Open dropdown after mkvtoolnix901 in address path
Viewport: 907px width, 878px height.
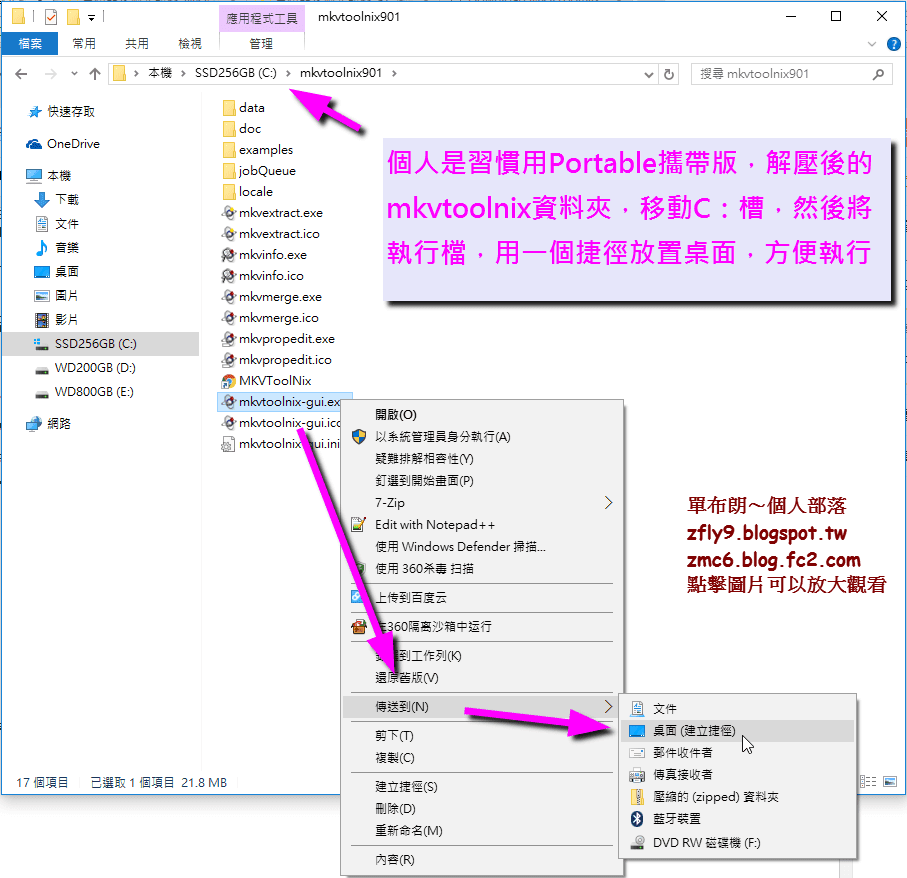point(394,73)
